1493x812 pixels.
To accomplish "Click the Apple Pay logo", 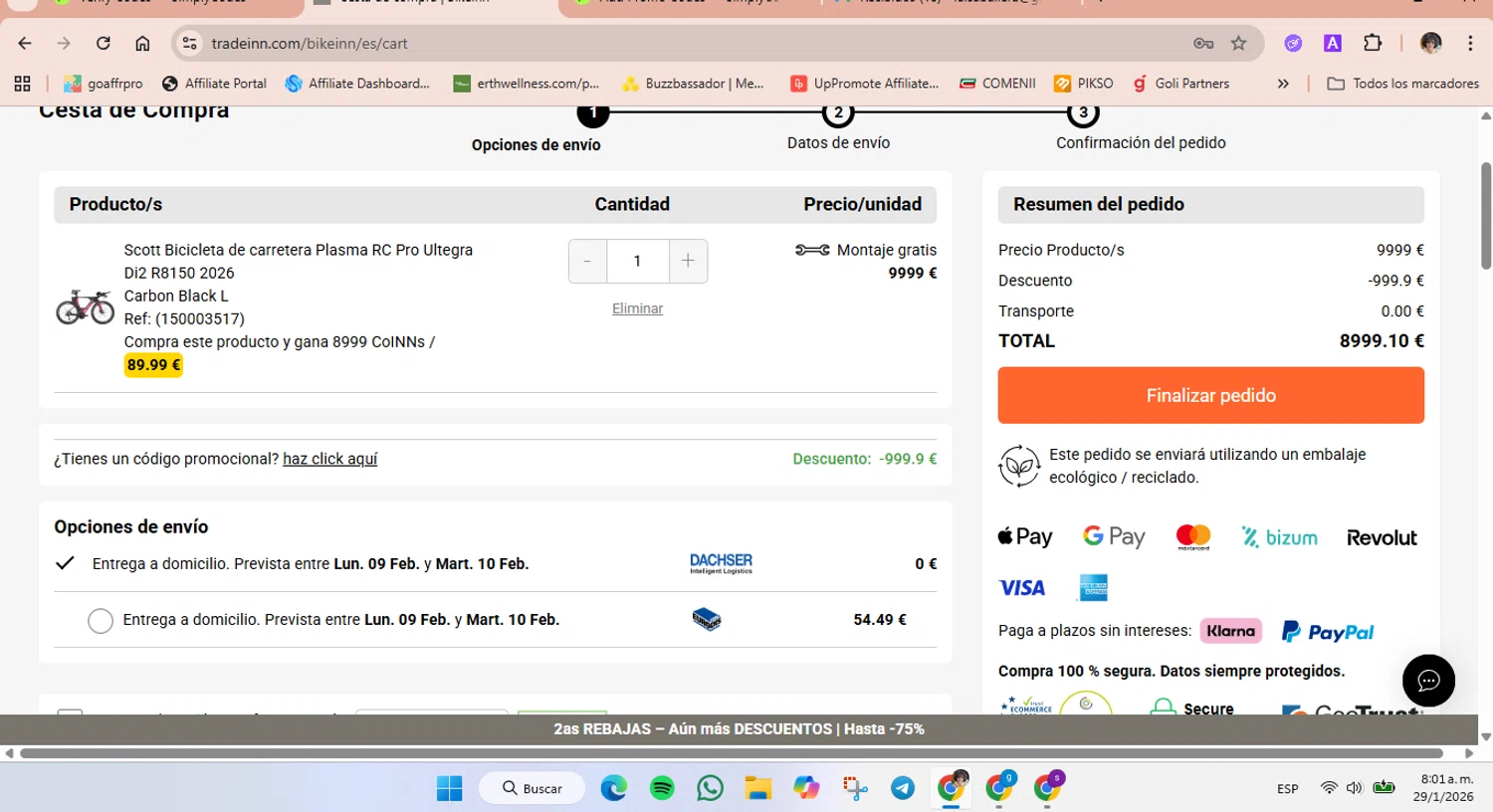I will tap(1025, 537).
